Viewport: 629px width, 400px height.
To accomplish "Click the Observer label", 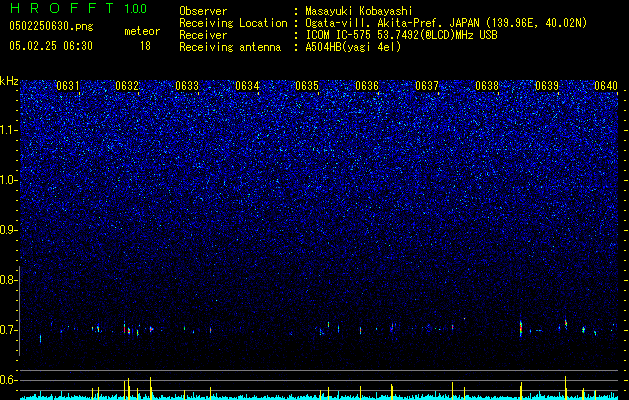I will pos(203,12).
